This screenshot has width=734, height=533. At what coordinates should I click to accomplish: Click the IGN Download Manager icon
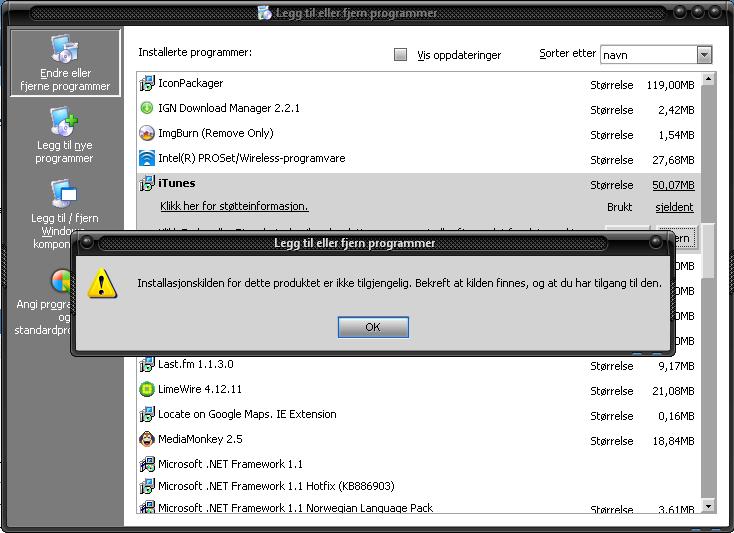[147, 108]
